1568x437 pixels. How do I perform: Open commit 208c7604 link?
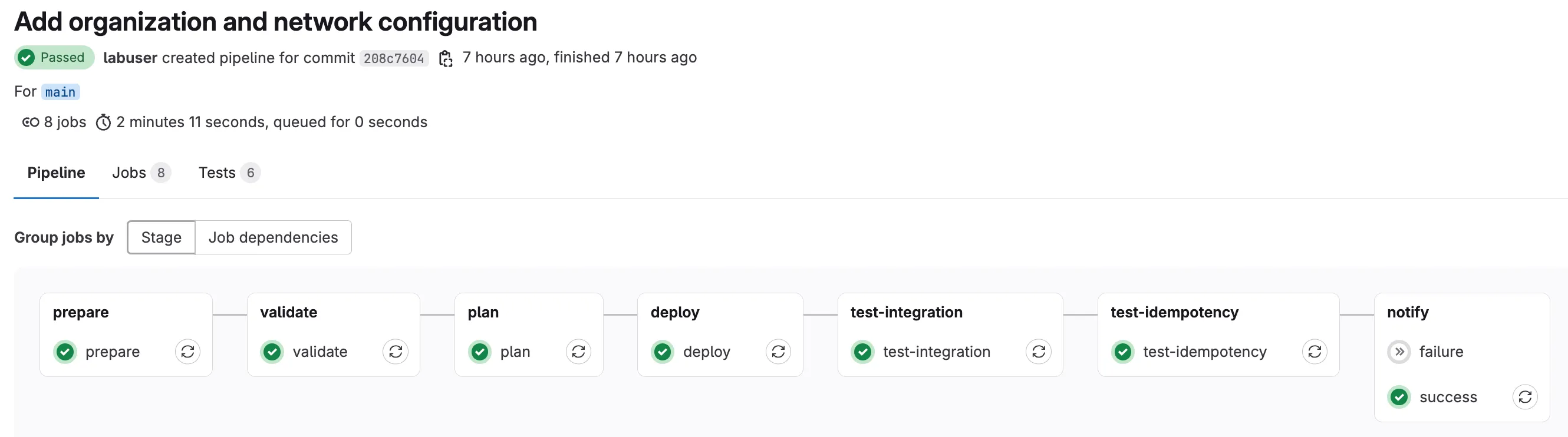tap(393, 58)
